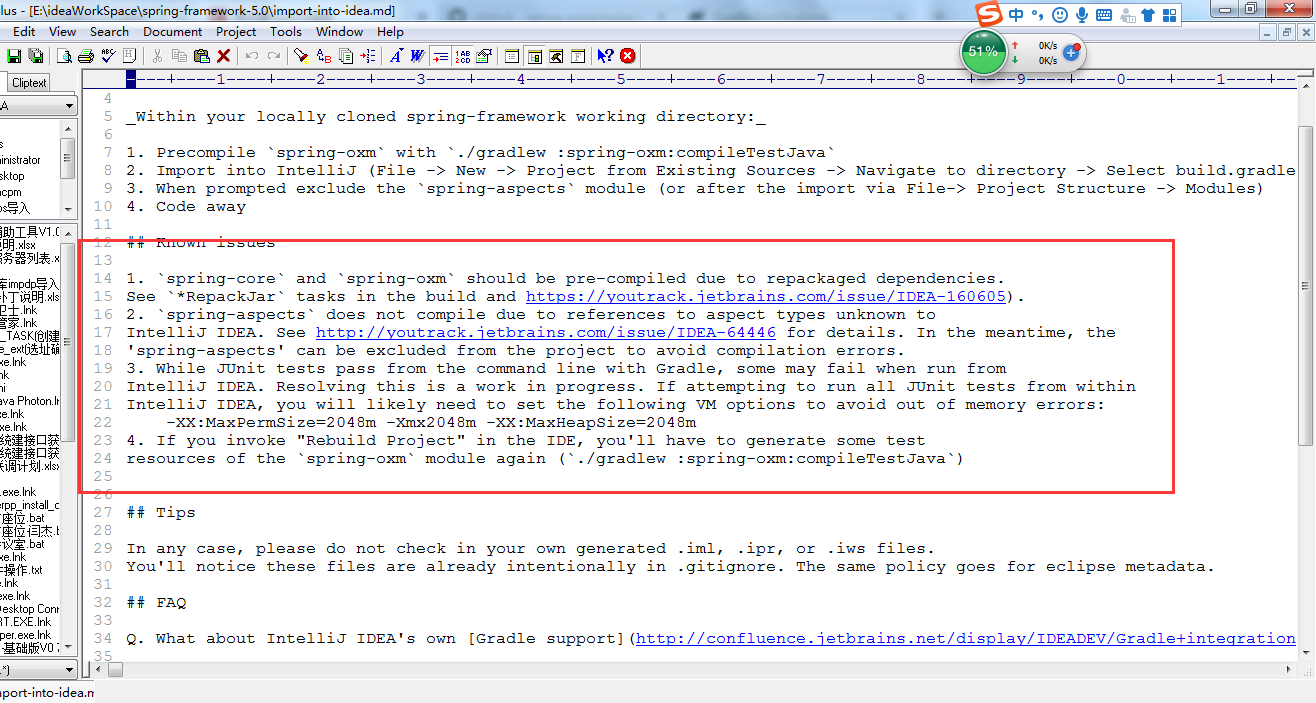The width and height of the screenshot is (1316, 703).
Task: Click the directory list scroll-down arrow
Action: (69, 211)
